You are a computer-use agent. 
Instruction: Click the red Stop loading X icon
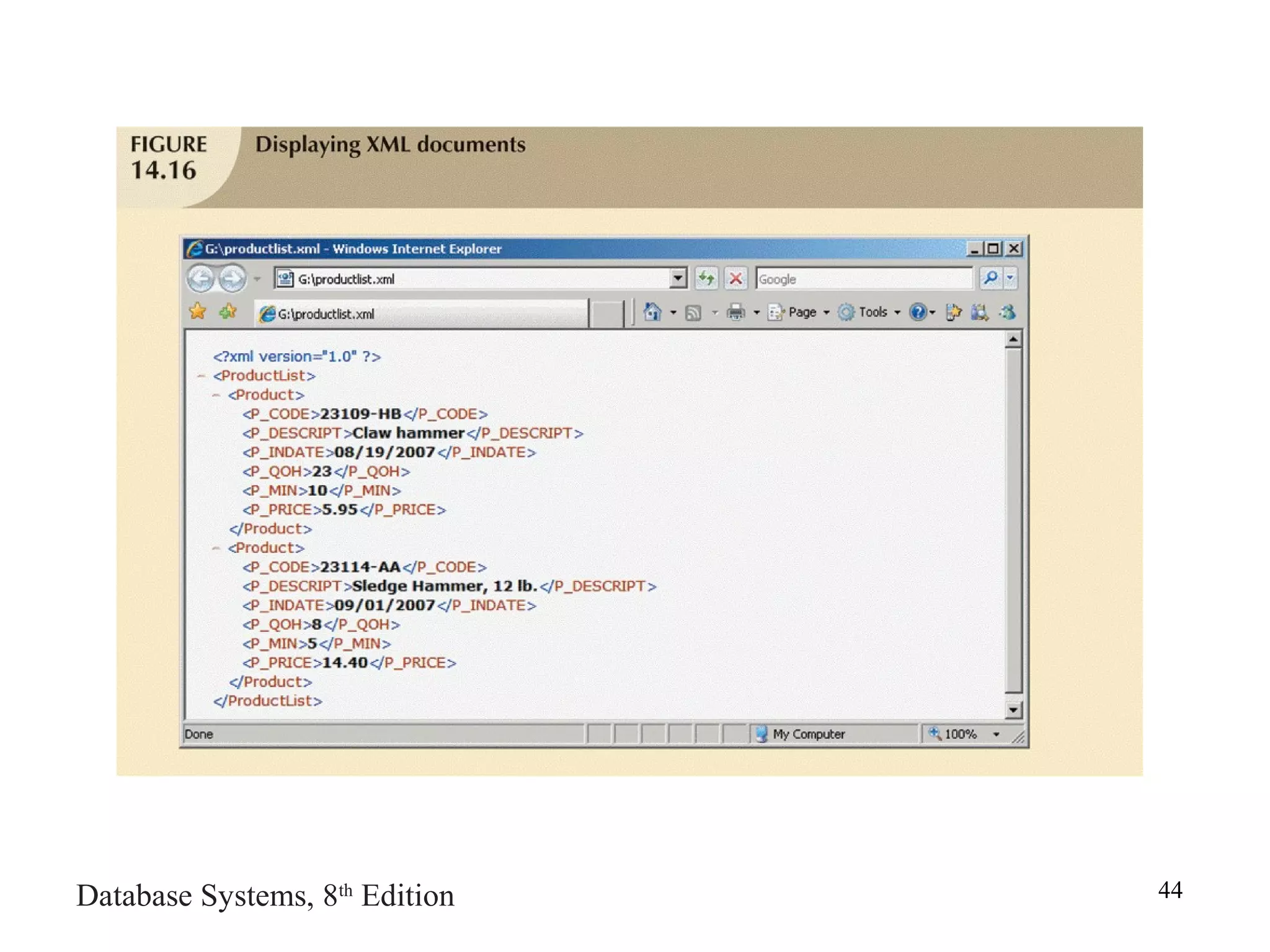click(x=736, y=278)
